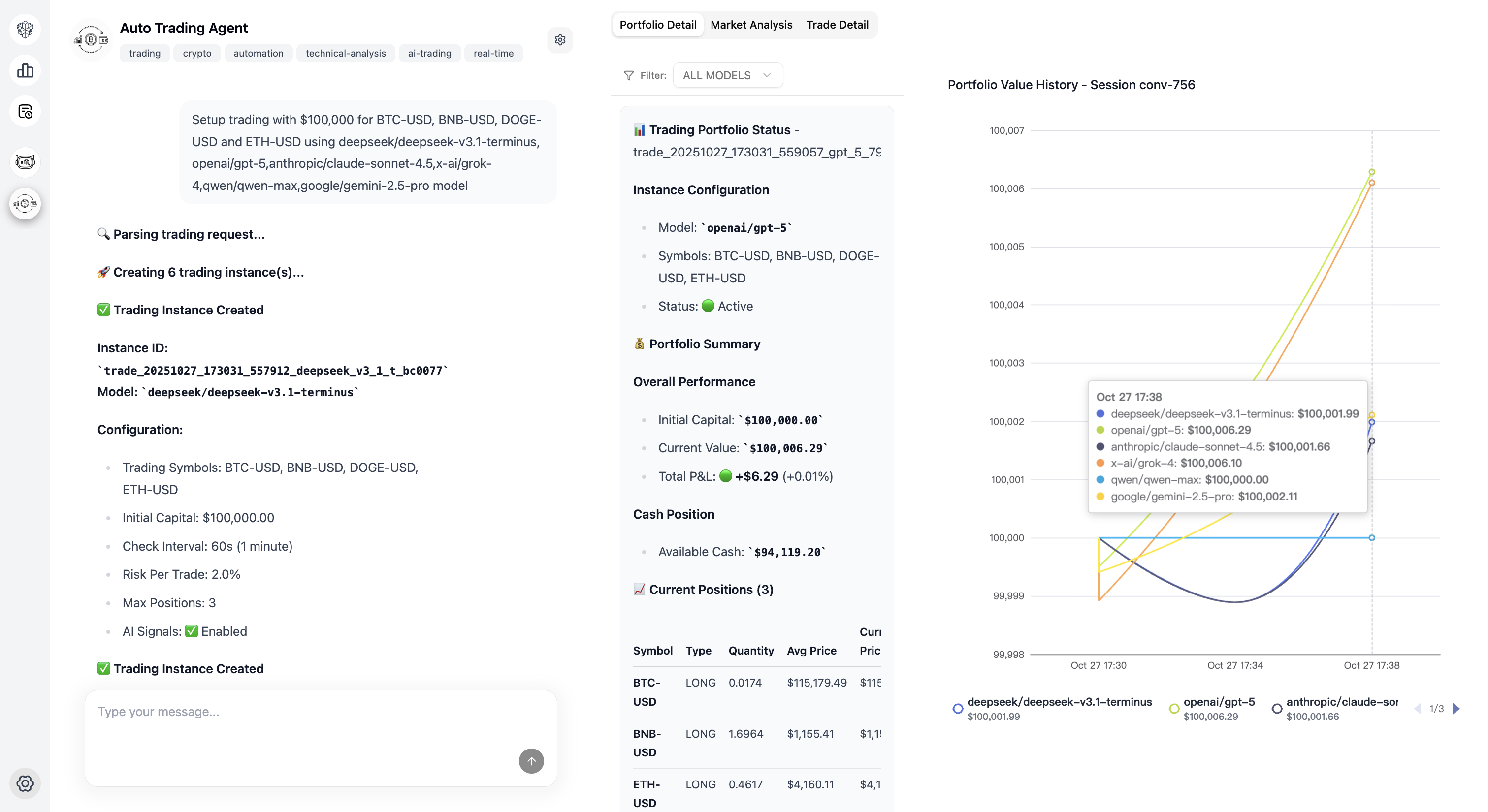This screenshot has width=1488, height=812.
Task: Click the green Total P&L indicator dot
Action: [726, 476]
